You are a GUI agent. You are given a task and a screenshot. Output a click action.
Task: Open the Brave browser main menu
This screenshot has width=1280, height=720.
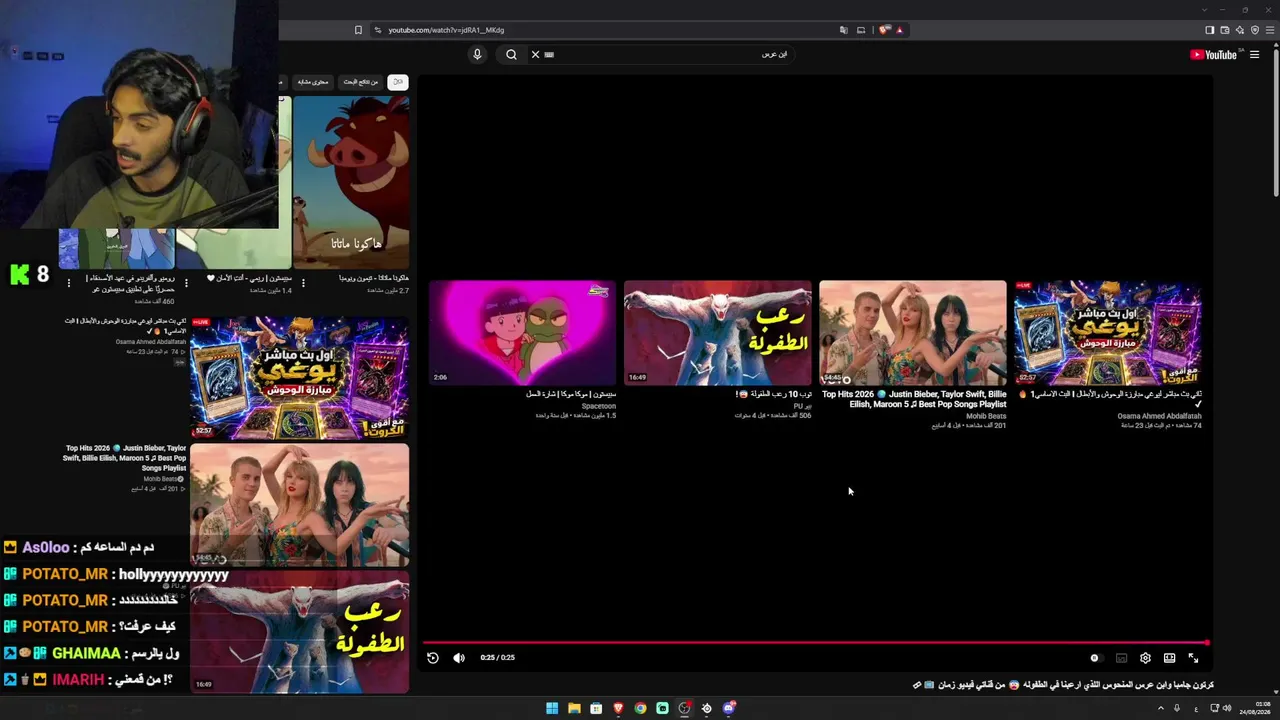(1270, 30)
